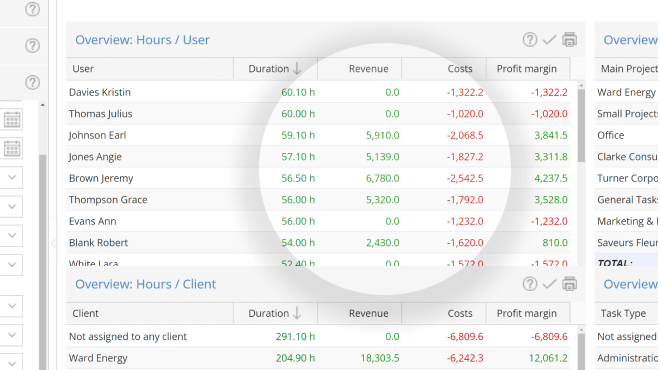The height and width of the screenshot is (370, 660).
Task: Select Evans Ann row
Action: 318,221
